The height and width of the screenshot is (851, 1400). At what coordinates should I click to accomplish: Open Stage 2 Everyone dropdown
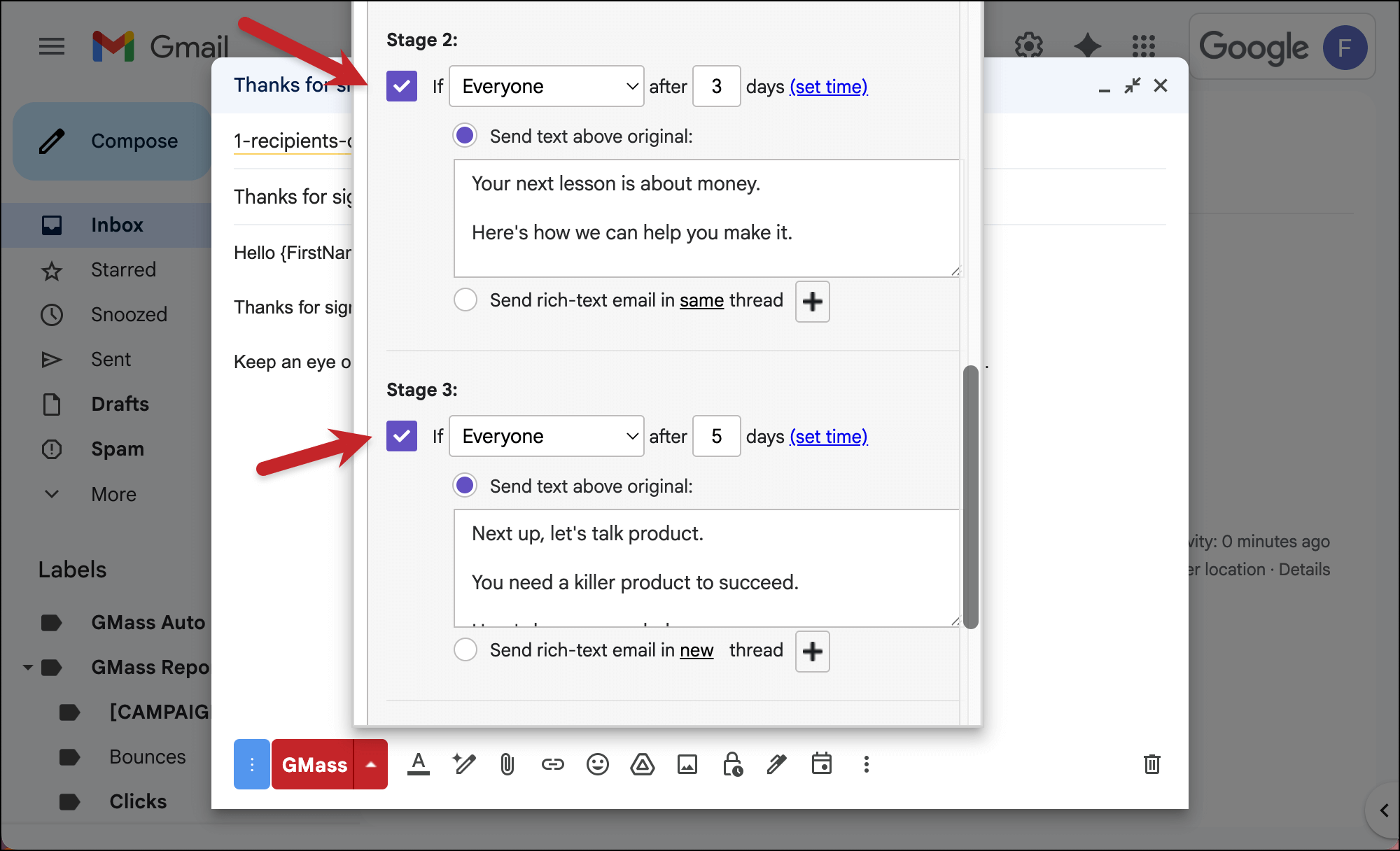click(x=546, y=86)
